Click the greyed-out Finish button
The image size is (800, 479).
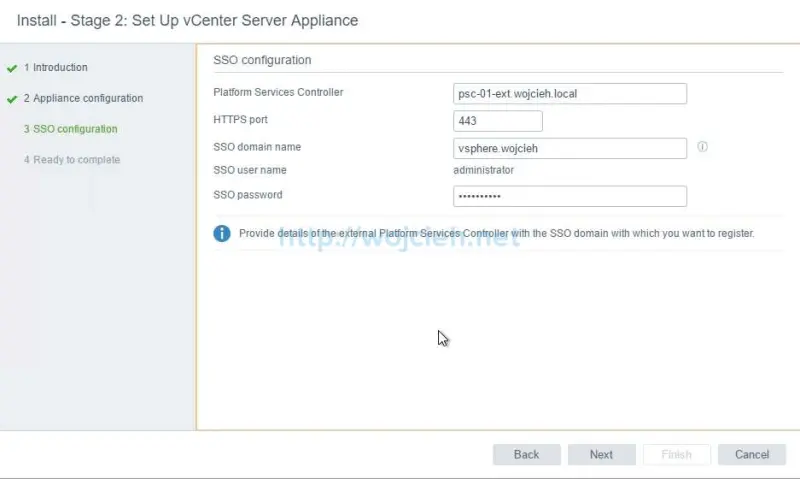[676, 454]
